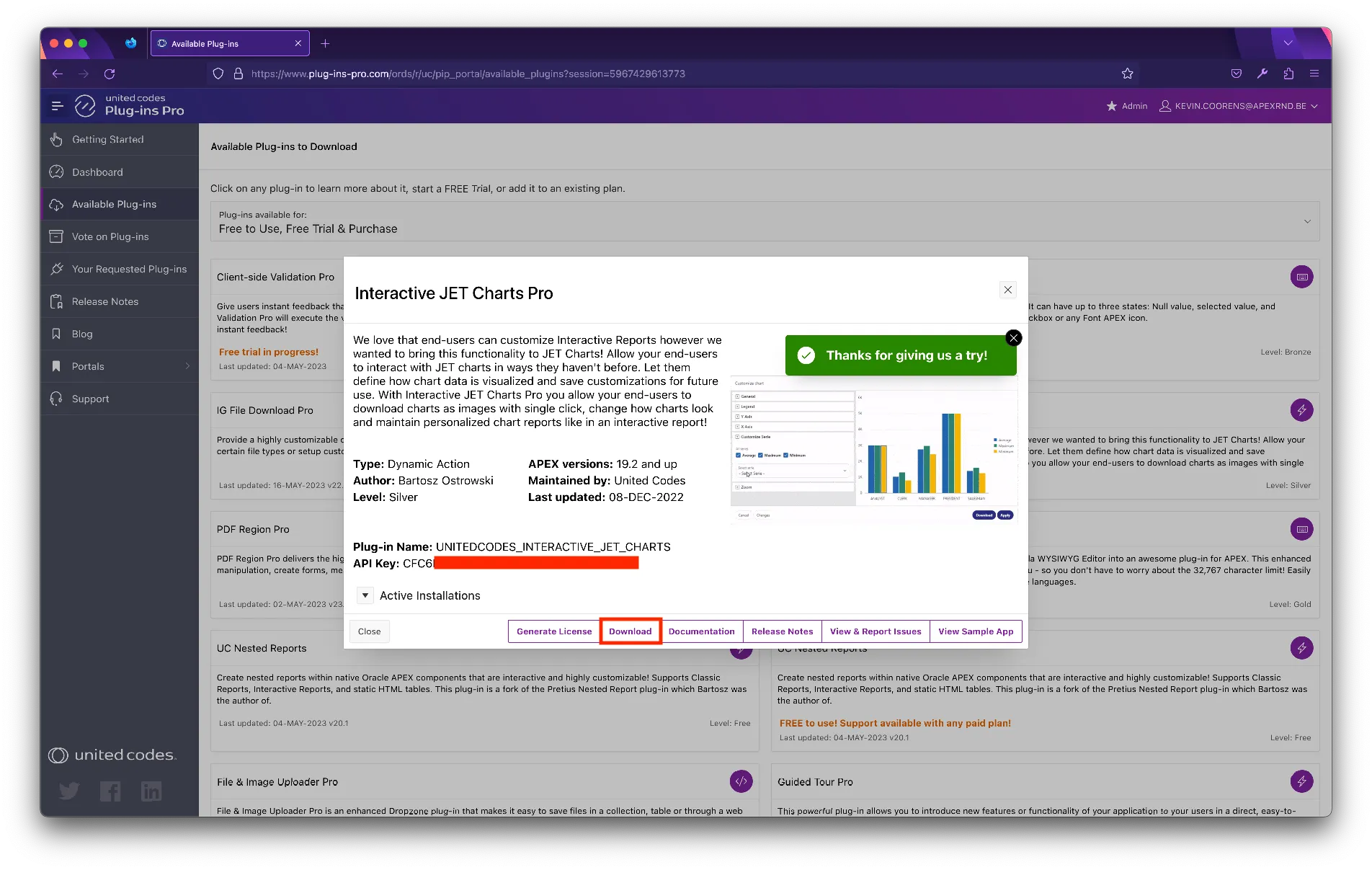Close the Available Plug-ins browser tab
The width and height of the screenshot is (1372, 870).
coord(298,43)
